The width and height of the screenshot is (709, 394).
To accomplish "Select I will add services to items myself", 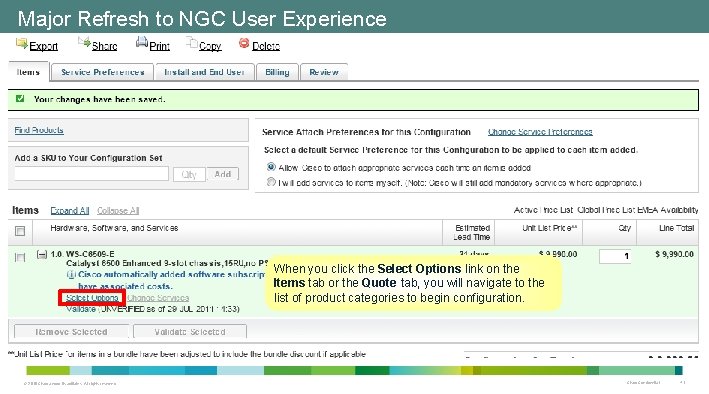I will pos(271,182).
